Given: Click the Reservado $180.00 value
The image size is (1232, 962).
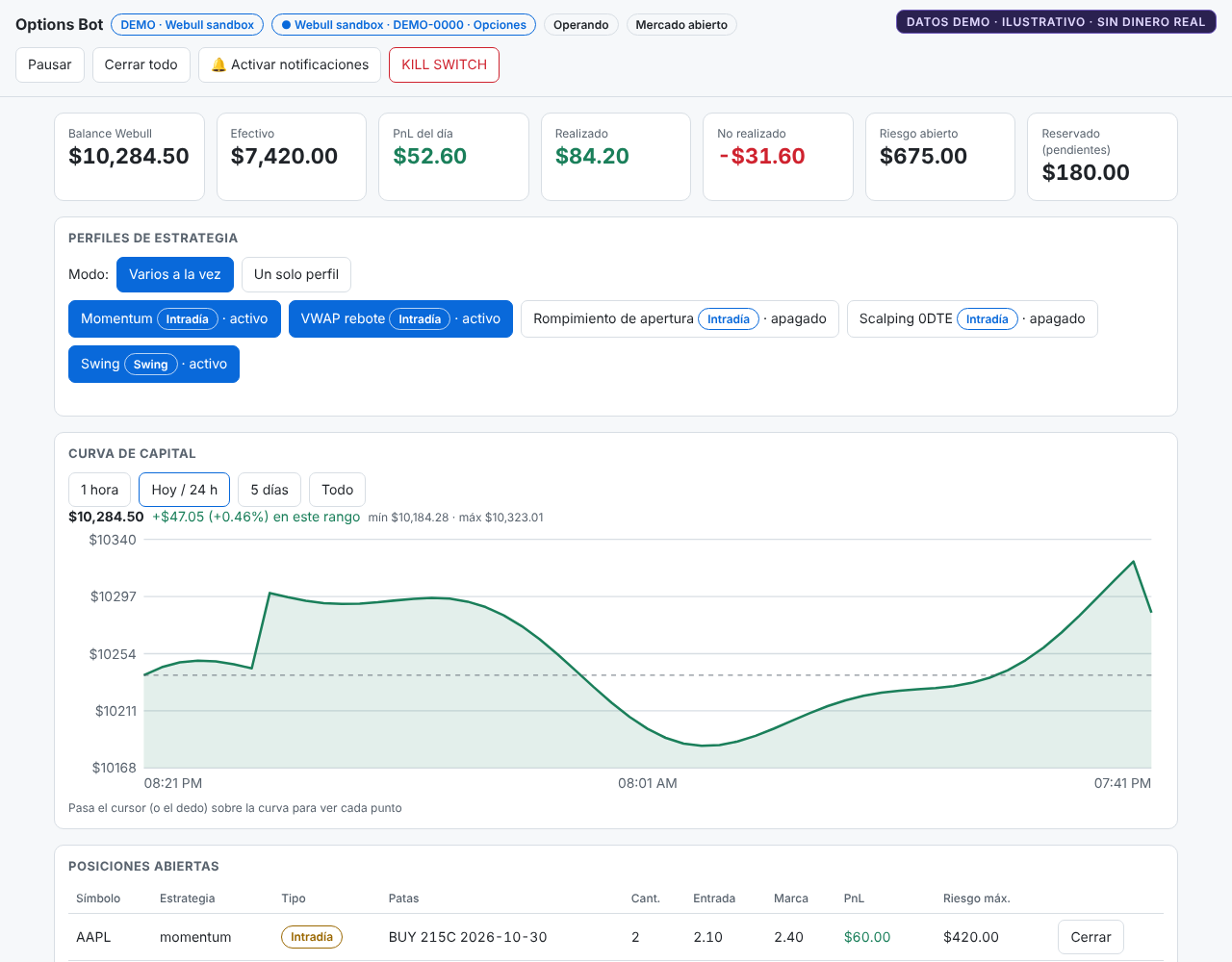Looking at the screenshot, I should 1086,172.
